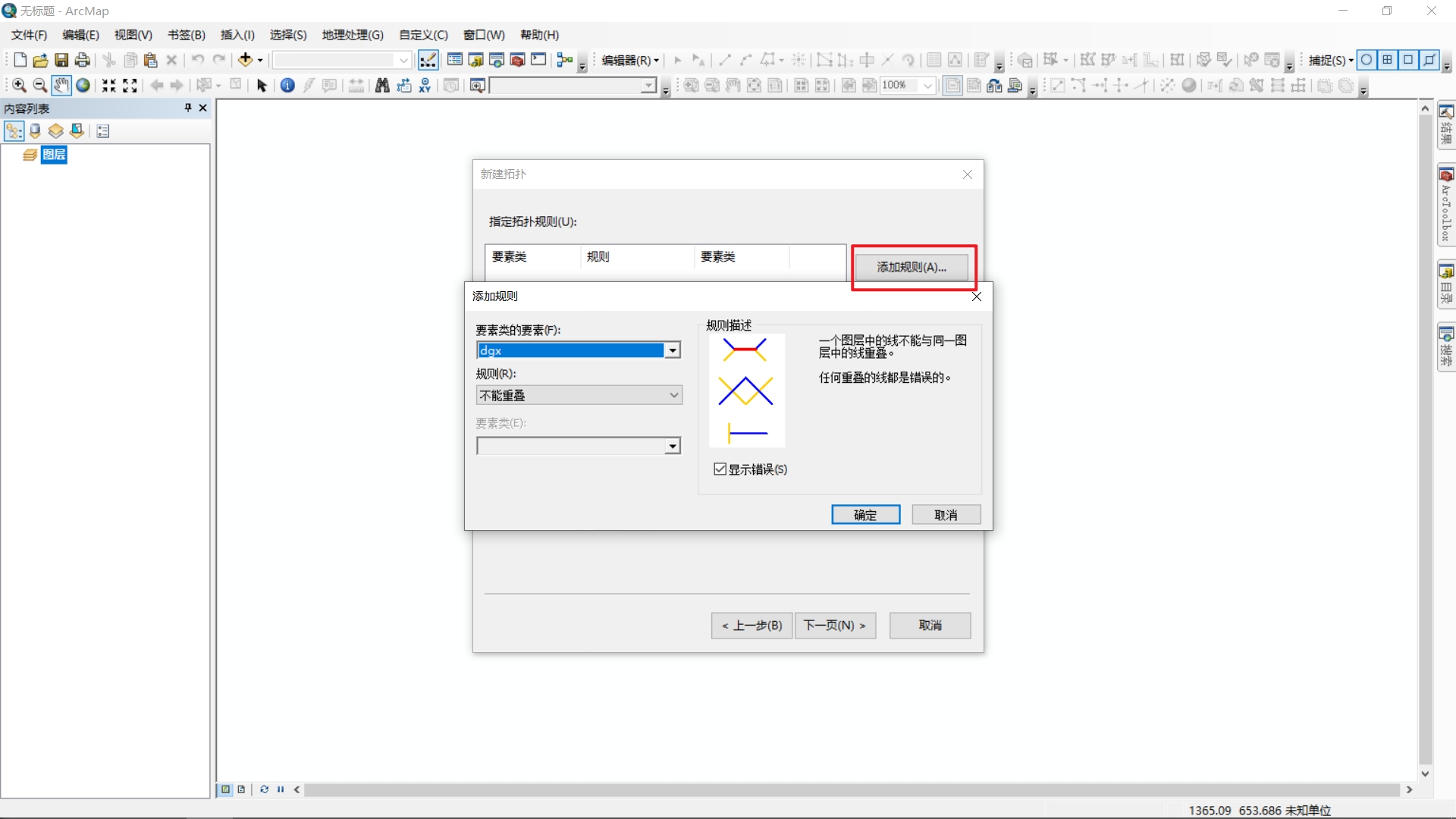The width and height of the screenshot is (1456, 819).
Task: Select the 图层 item in contents
Action: 54,155
